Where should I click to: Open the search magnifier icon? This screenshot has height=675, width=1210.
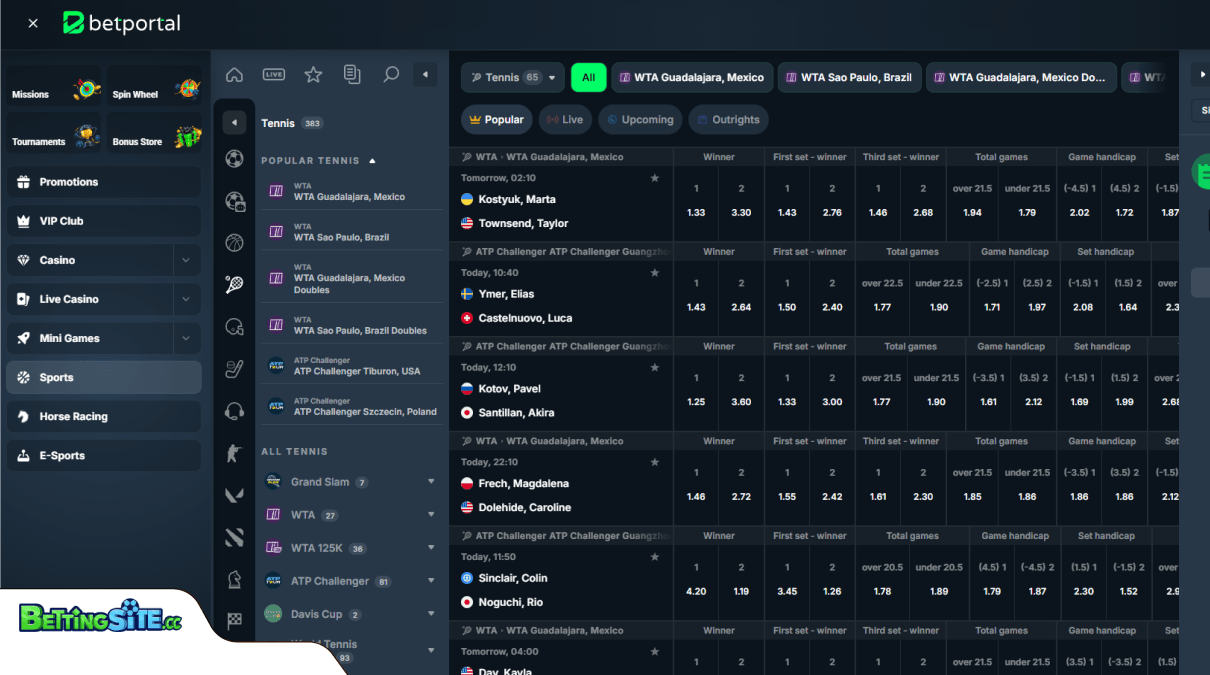391,75
